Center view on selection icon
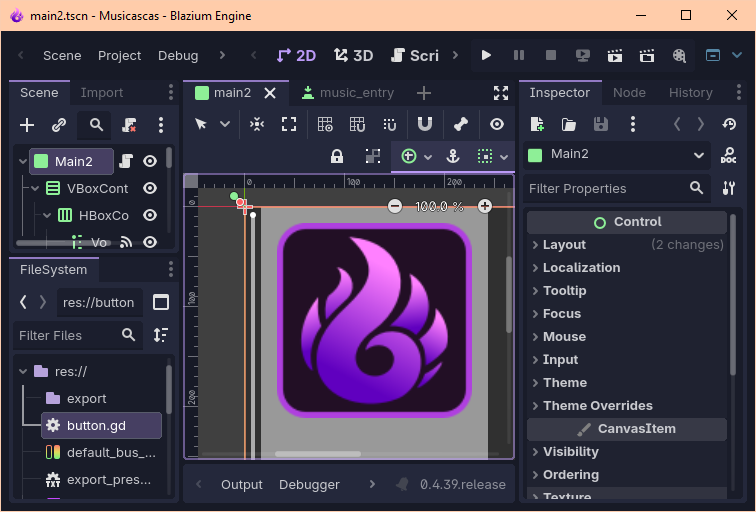 (257, 124)
